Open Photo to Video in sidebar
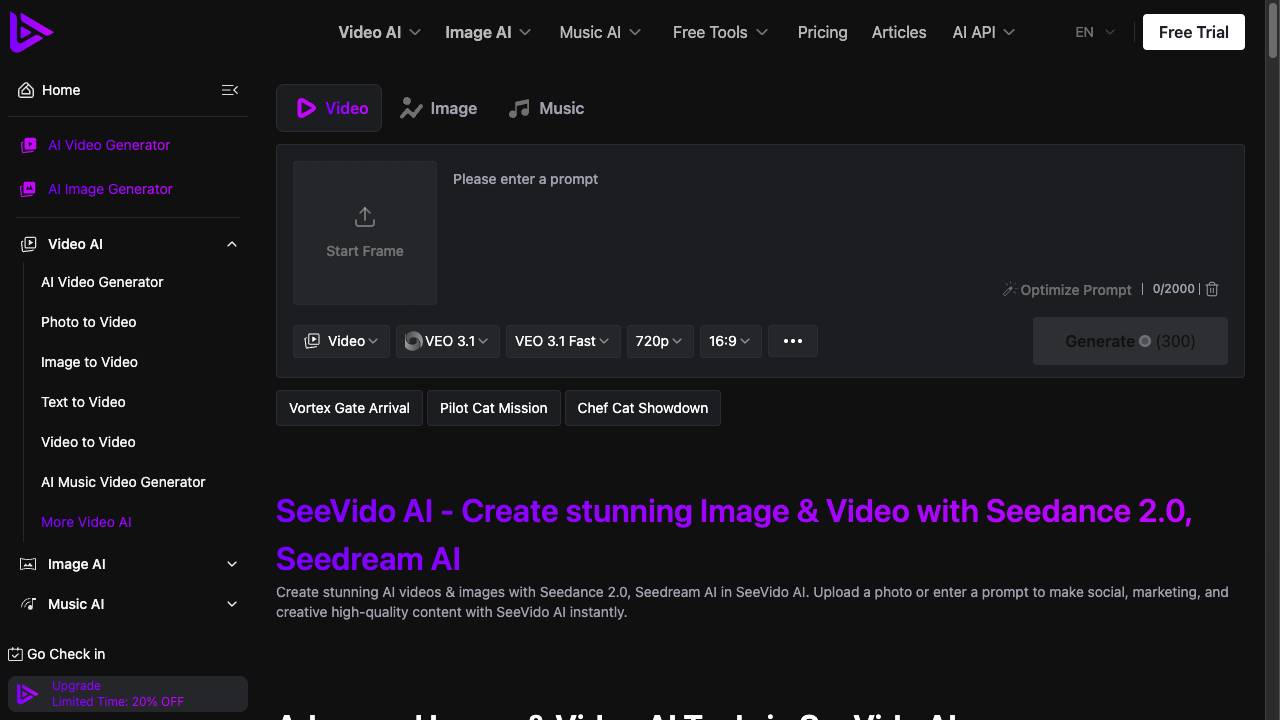The image size is (1280, 720). tap(89, 322)
